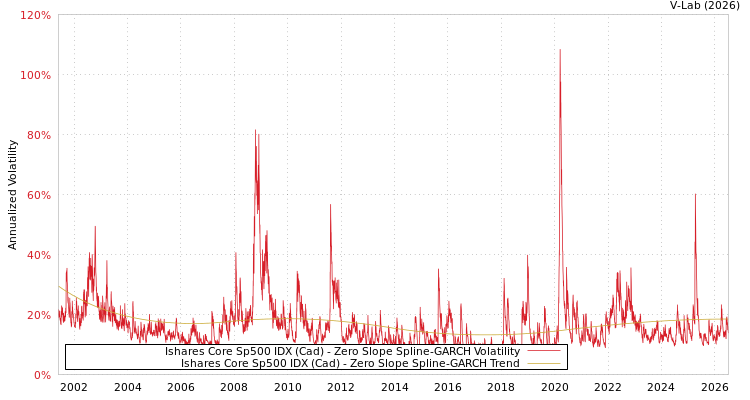Select the Zero Slope Spline-GARCH Trend legend entry
750x400 pixels.
350,363
